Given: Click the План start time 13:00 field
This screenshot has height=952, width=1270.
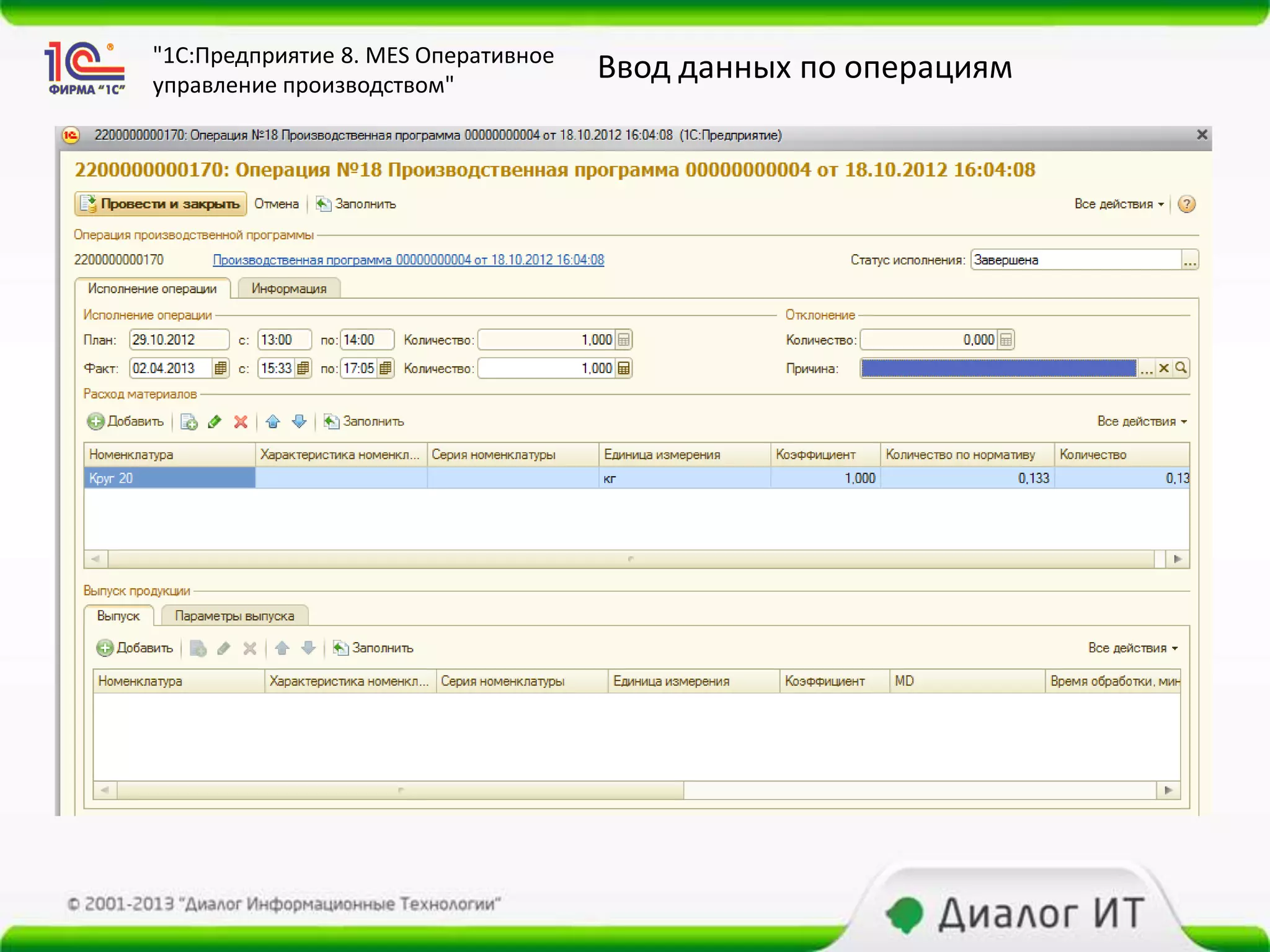Looking at the screenshot, I should (x=284, y=340).
